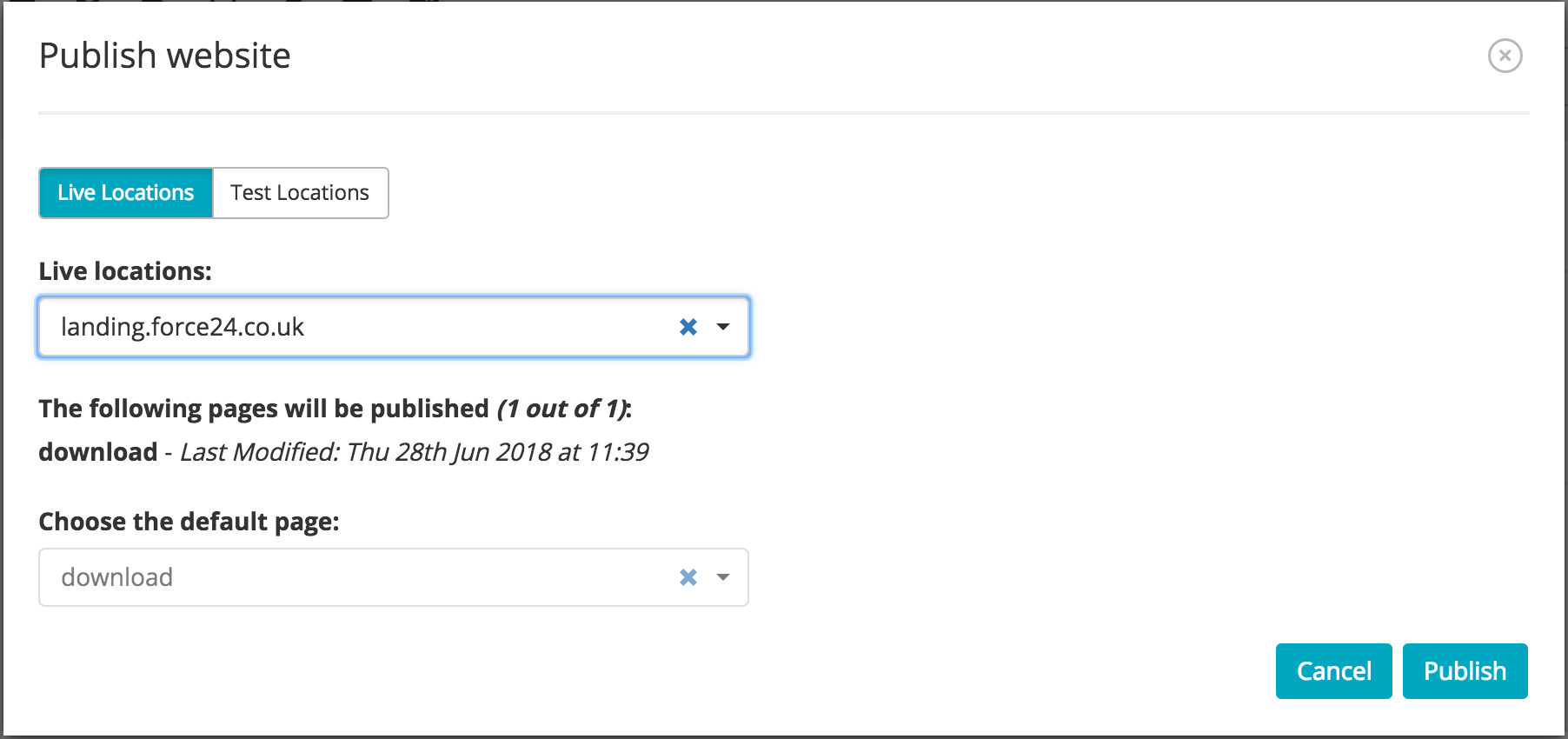Image resolution: width=1568 pixels, height=739 pixels.
Task: Expand the Live locations dropdown arrow
Action: coord(722,327)
